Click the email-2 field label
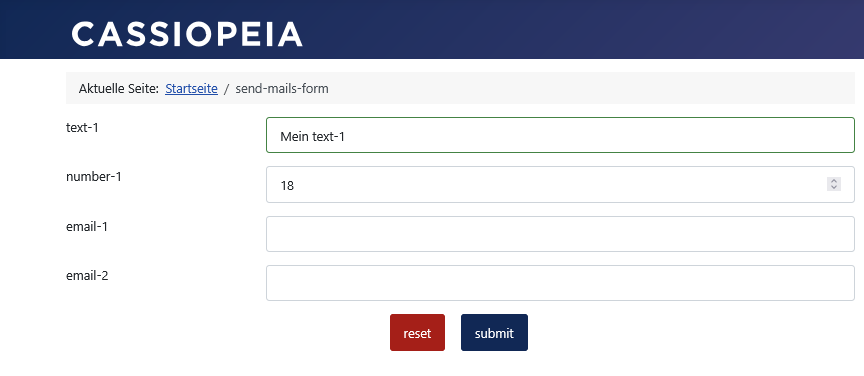 [87, 275]
